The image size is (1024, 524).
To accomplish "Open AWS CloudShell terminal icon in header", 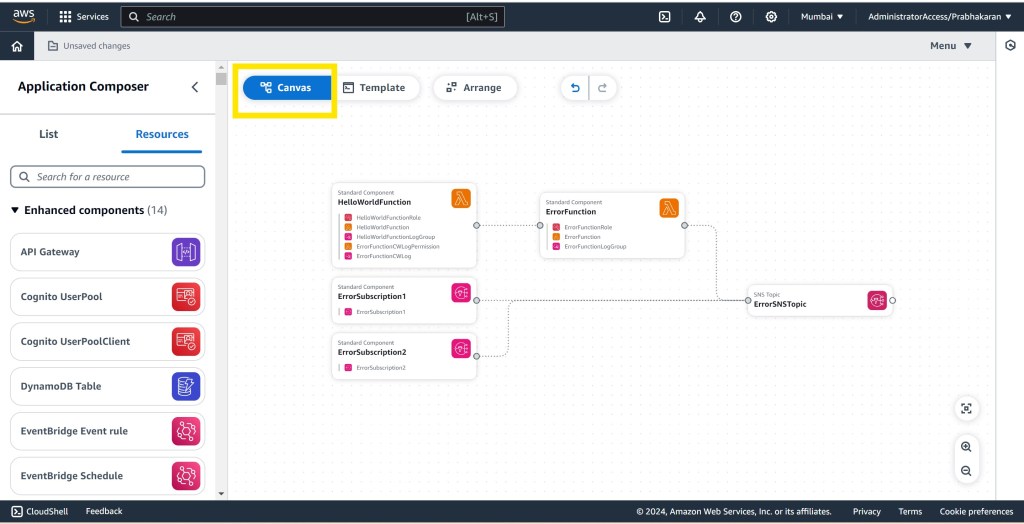I will pos(665,17).
